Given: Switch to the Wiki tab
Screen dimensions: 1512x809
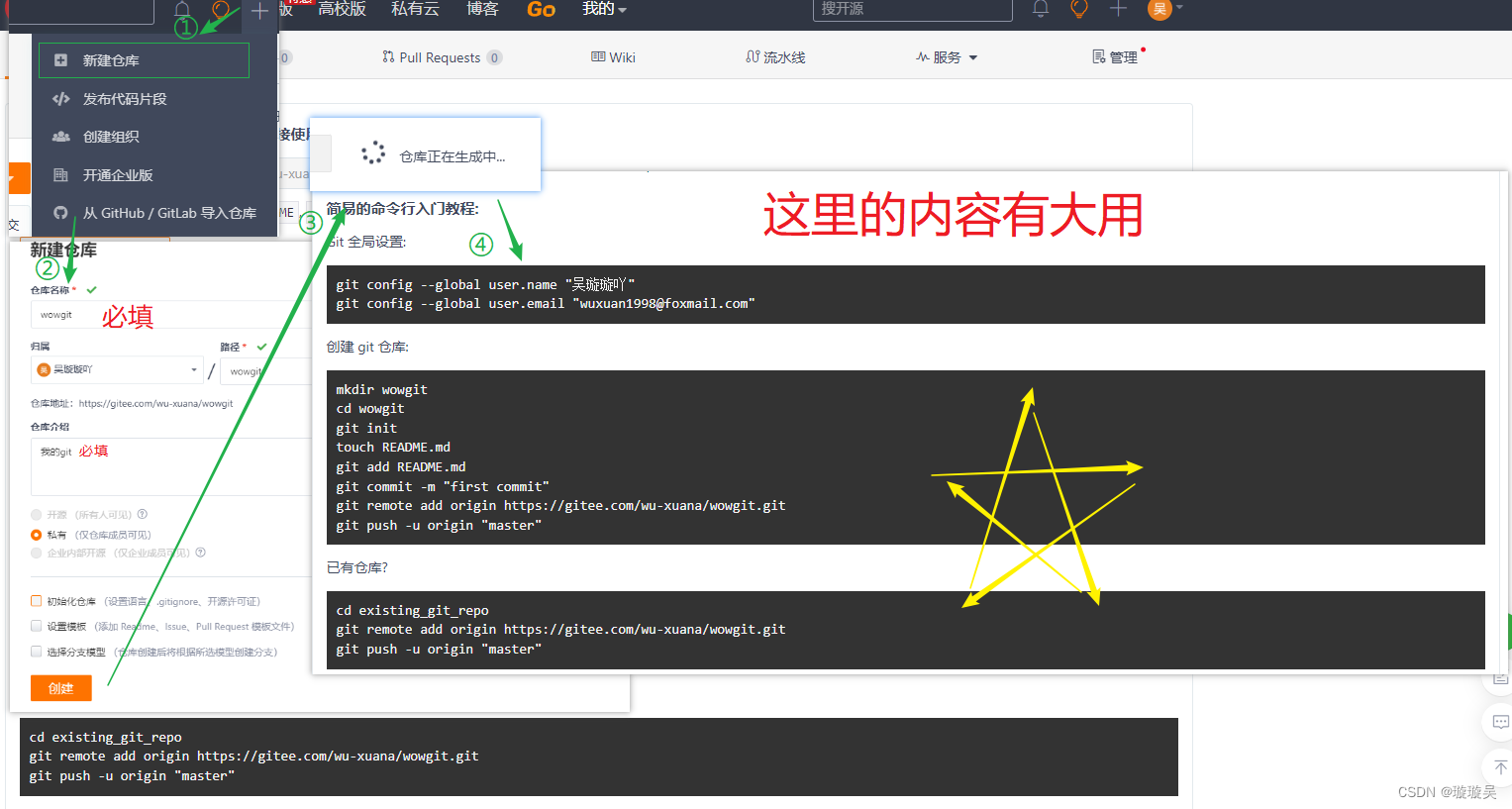Looking at the screenshot, I should (613, 57).
